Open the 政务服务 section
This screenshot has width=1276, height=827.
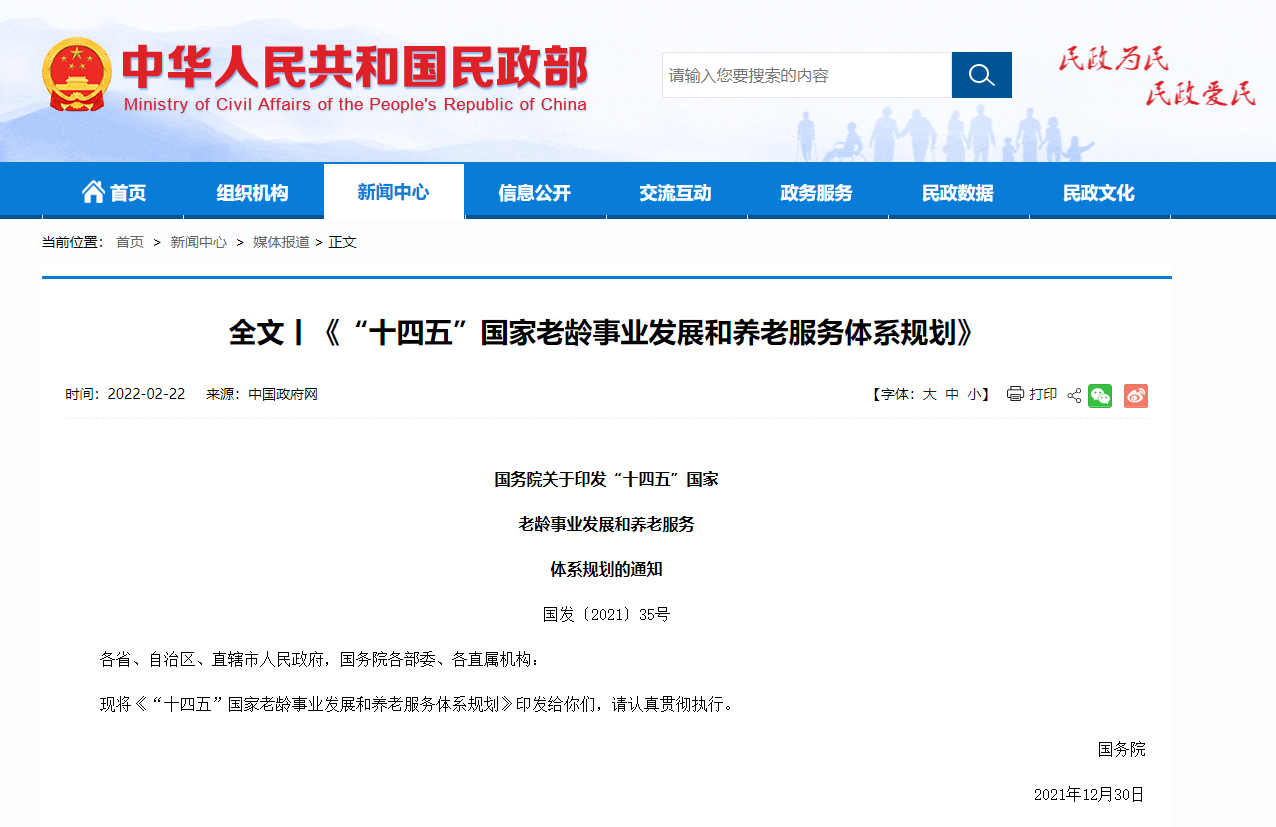click(x=817, y=190)
